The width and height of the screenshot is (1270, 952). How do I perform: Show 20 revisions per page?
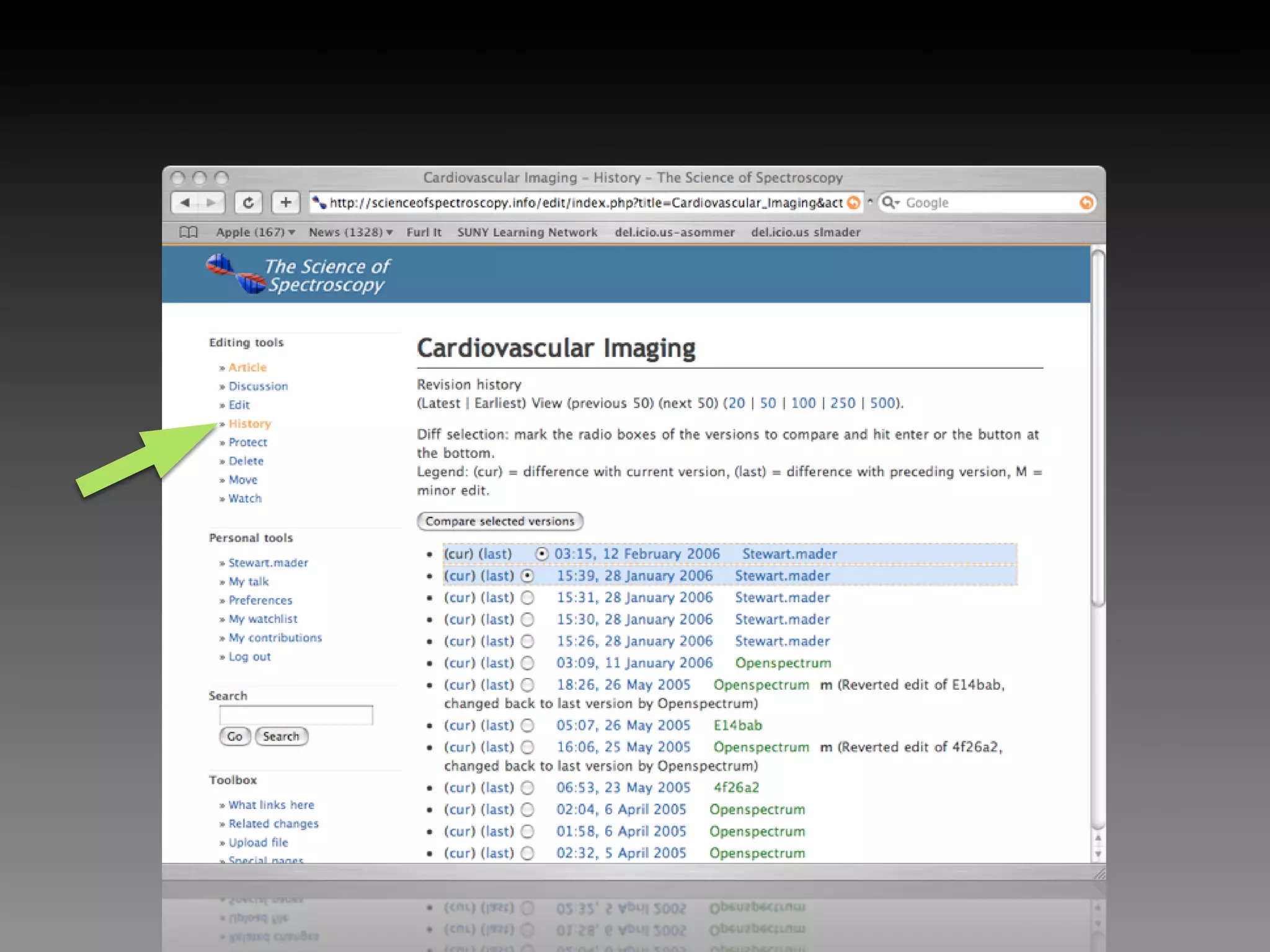tap(736, 403)
